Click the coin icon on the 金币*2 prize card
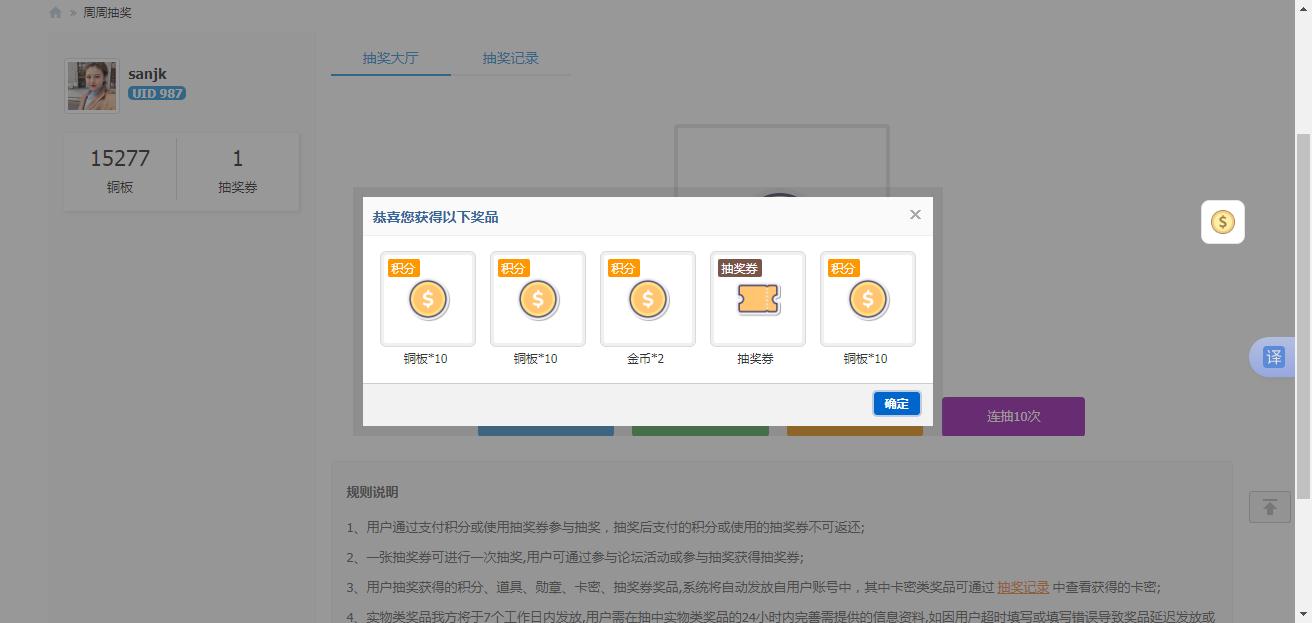The width and height of the screenshot is (1312, 623). pos(647,298)
